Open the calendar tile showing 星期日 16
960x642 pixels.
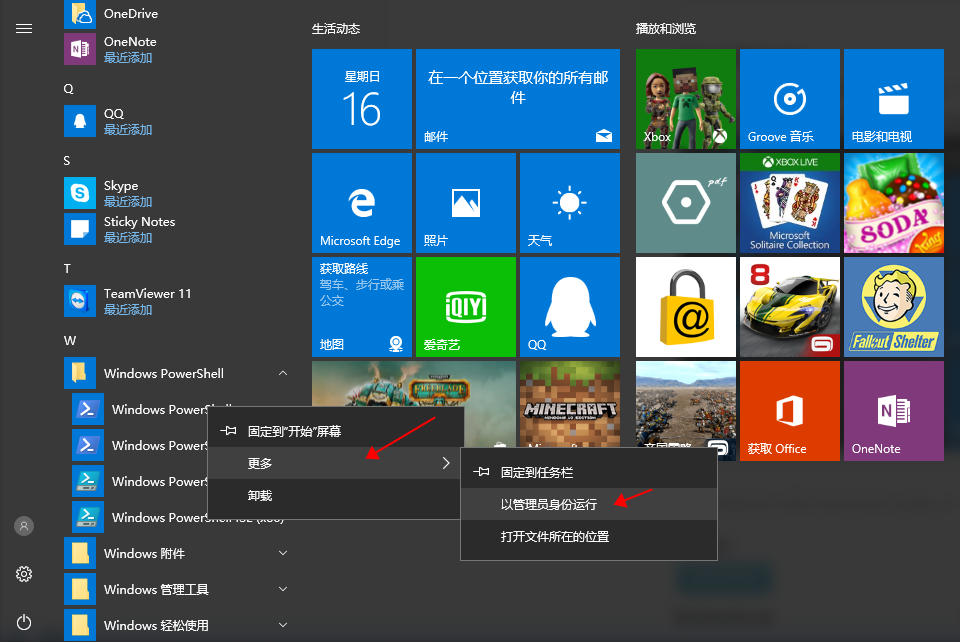[362, 99]
